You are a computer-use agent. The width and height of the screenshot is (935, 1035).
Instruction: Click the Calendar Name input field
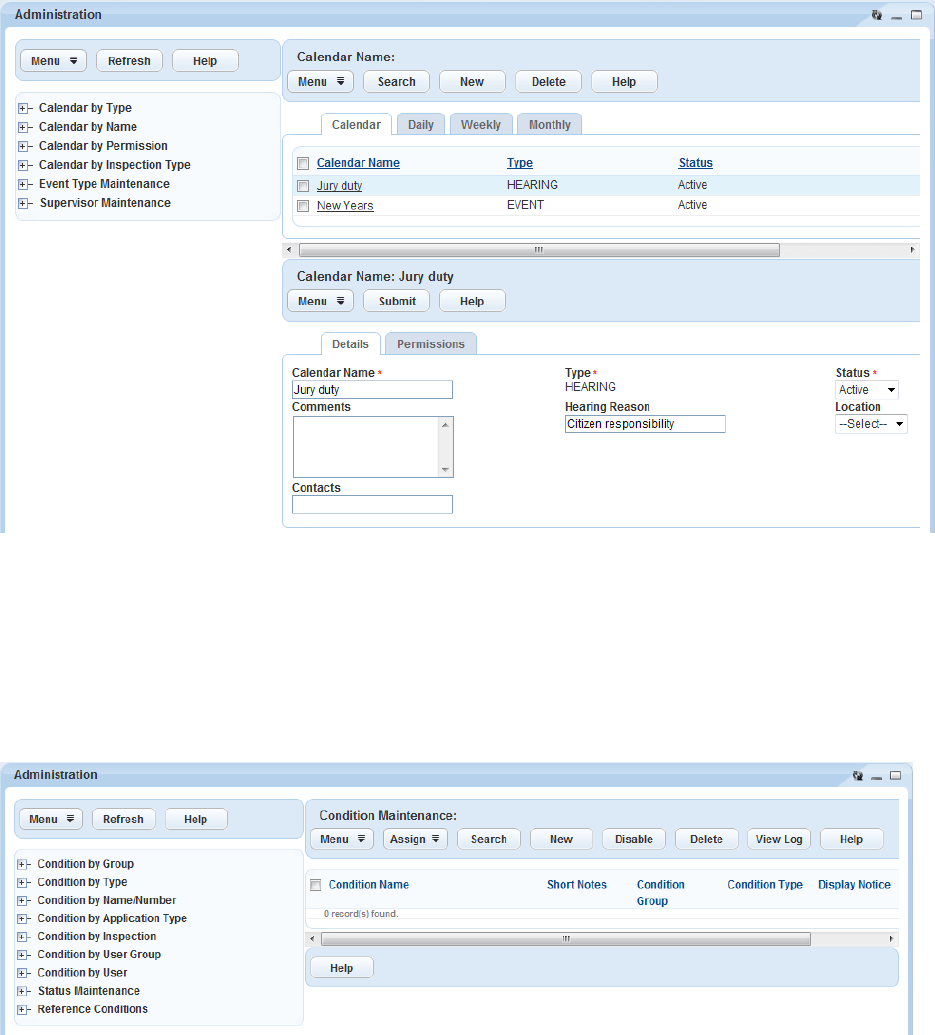[x=372, y=389]
